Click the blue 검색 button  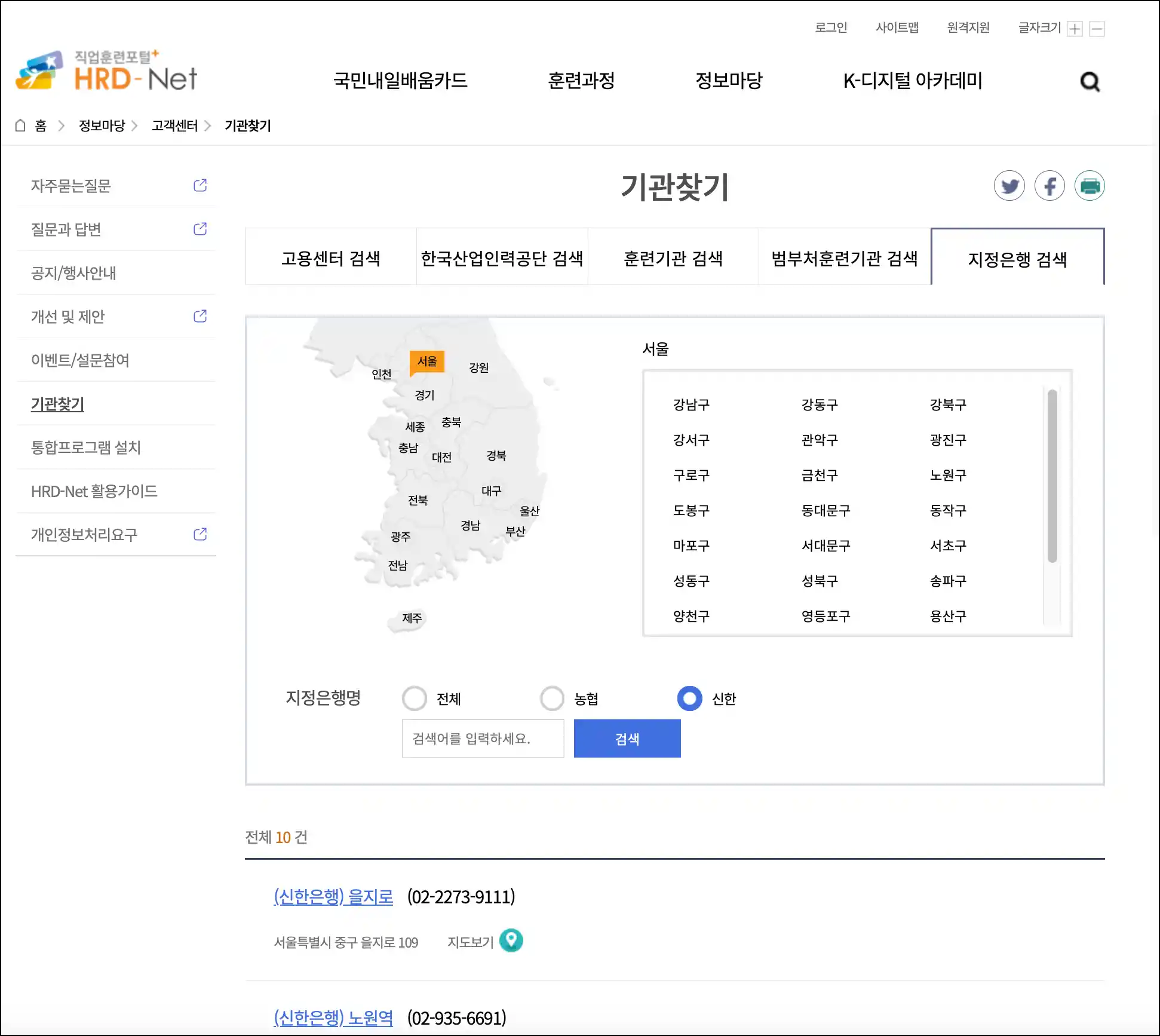pyautogui.click(x=627, y=738)
